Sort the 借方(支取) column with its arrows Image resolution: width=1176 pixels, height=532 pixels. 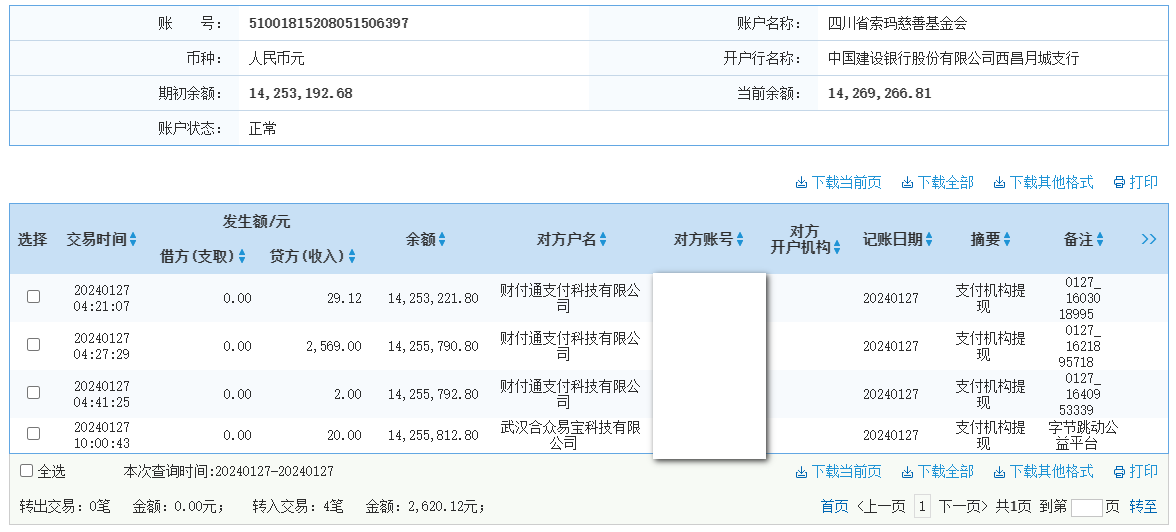pos(242,257)
